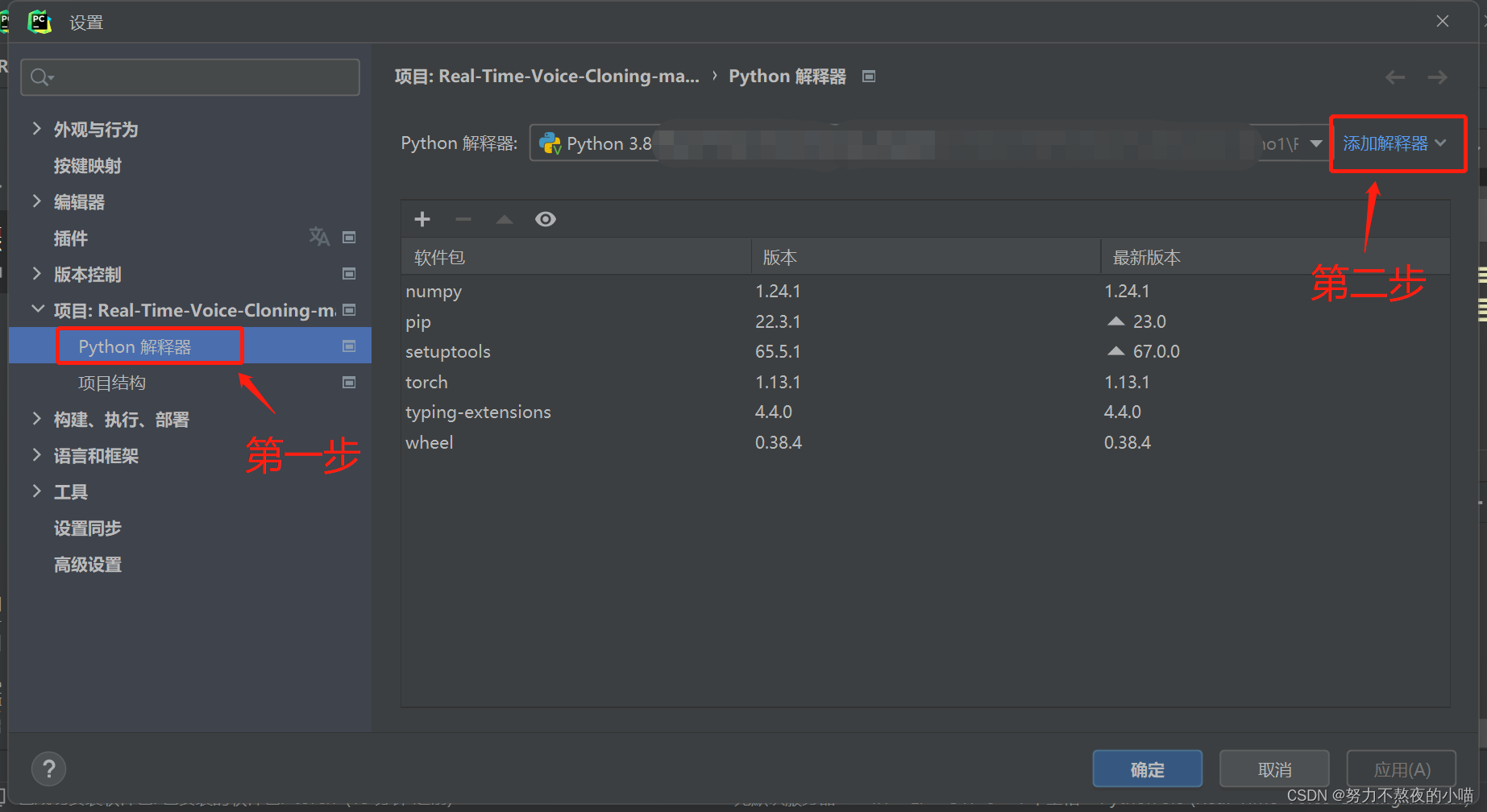Select the numpy package row
This screenshot has height=812, width=1487.
point(925,291)
